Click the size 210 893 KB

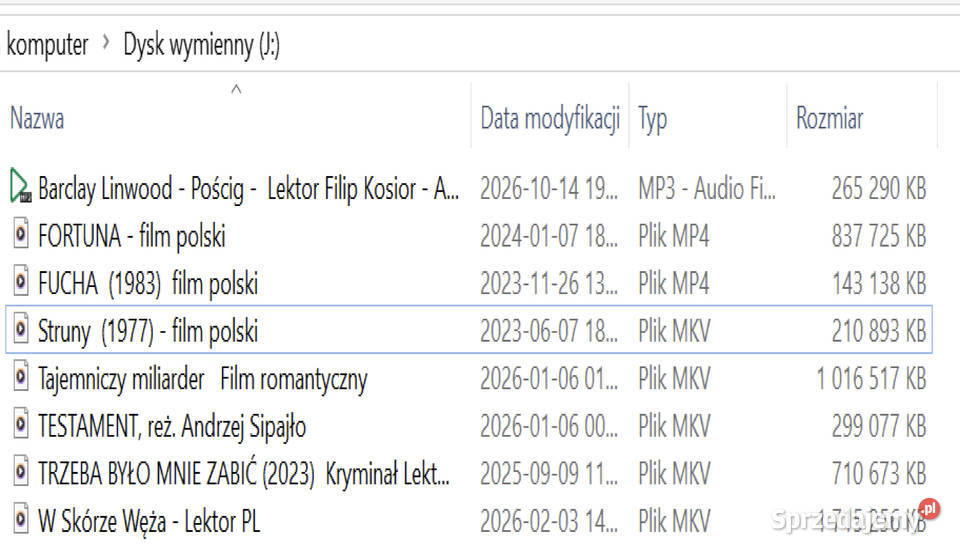coord(879,331)
